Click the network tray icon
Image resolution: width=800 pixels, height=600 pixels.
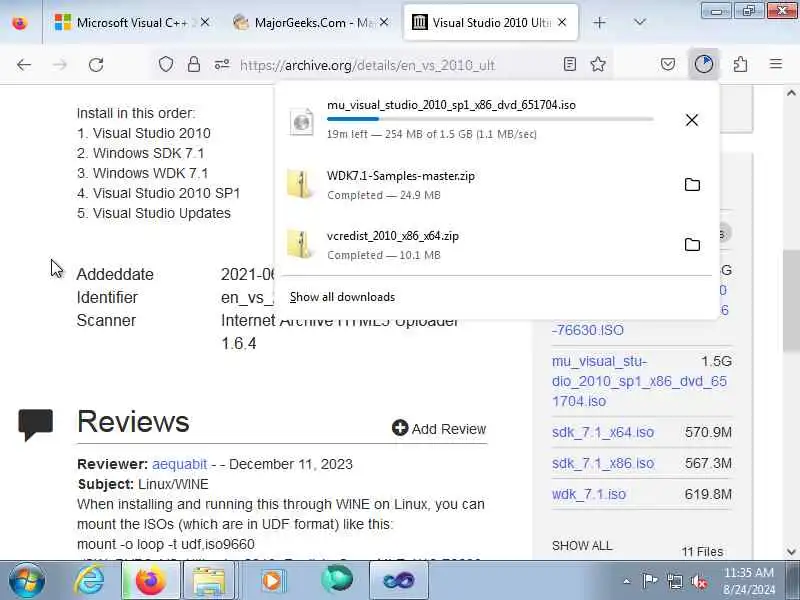[x=675, y=581]
